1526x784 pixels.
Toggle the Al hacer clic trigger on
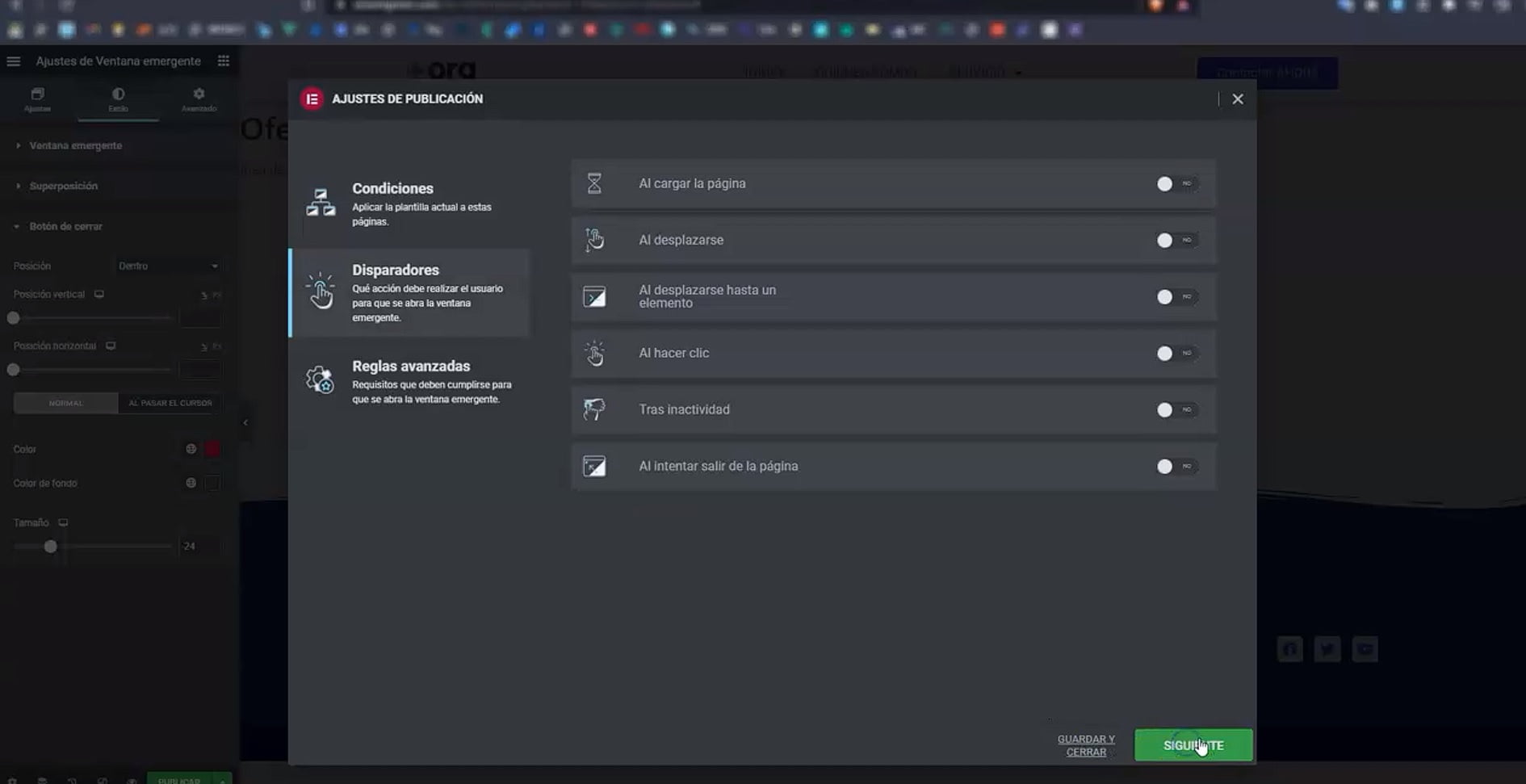(1176, 354)
